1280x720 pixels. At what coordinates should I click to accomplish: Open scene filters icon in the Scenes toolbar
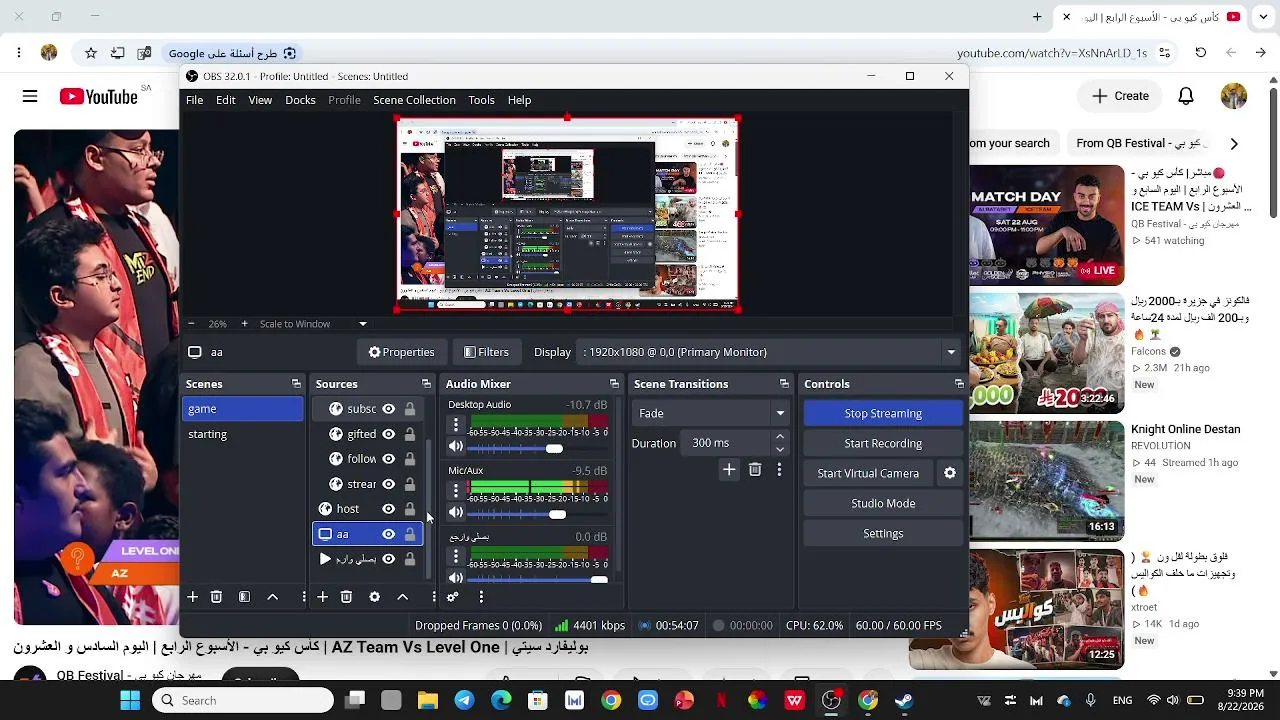[244, 597]
